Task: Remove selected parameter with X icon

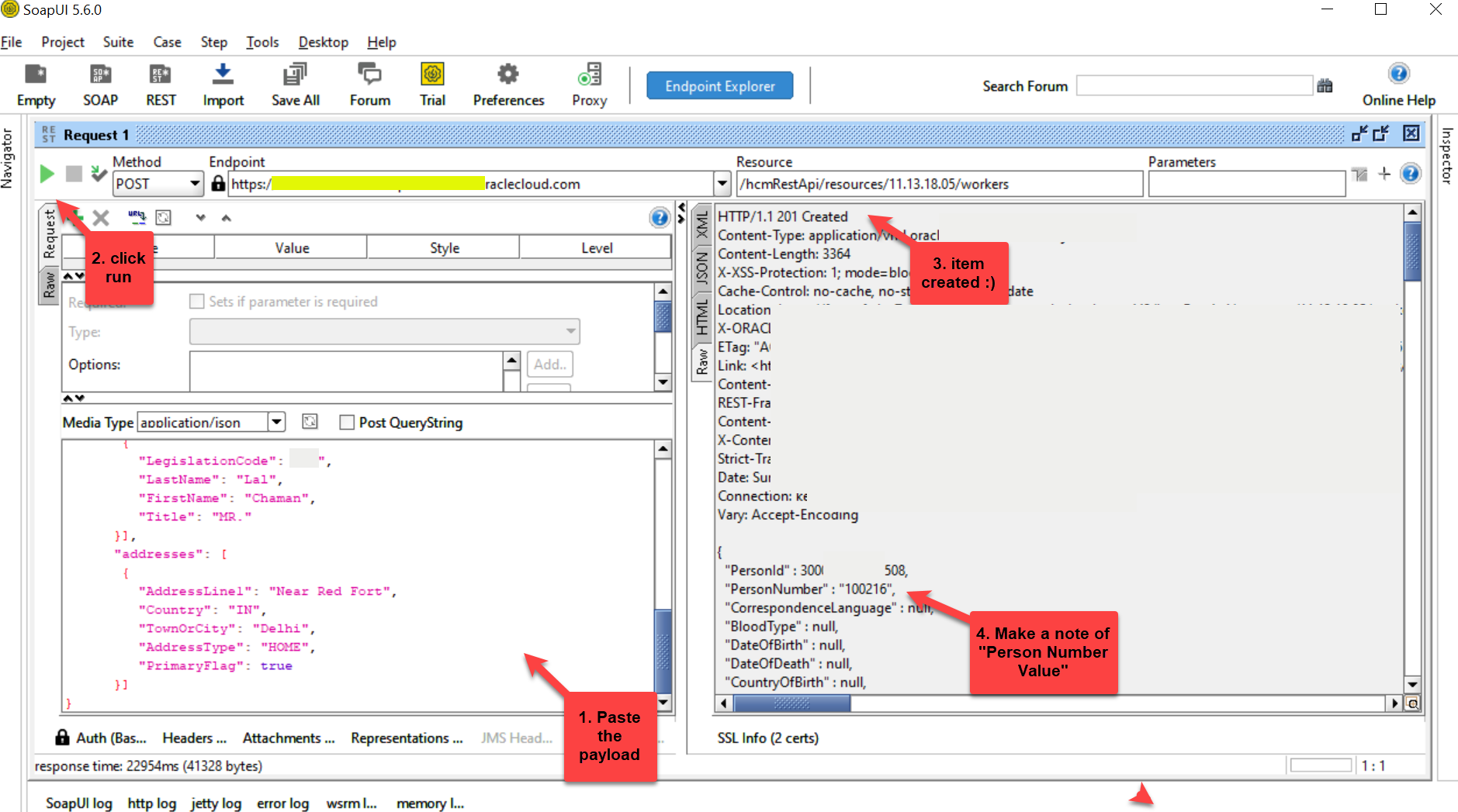Action: [101, 218]
